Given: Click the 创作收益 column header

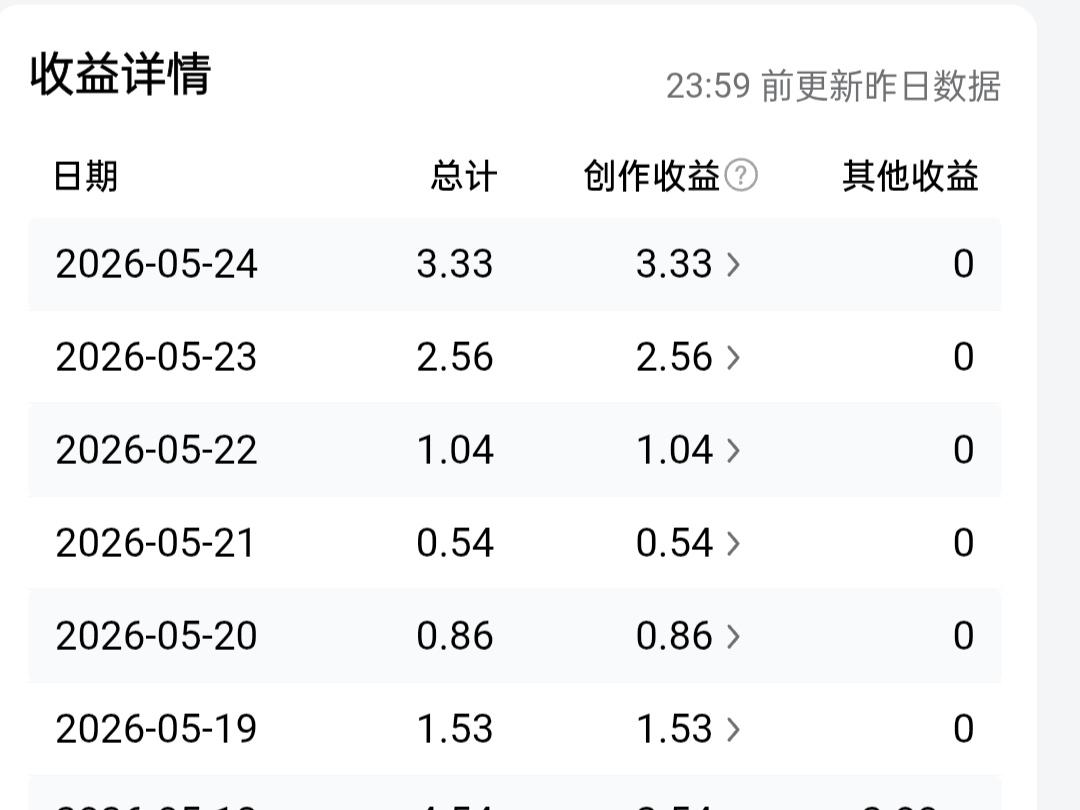Looking at the screenshot, I should 652,176.
